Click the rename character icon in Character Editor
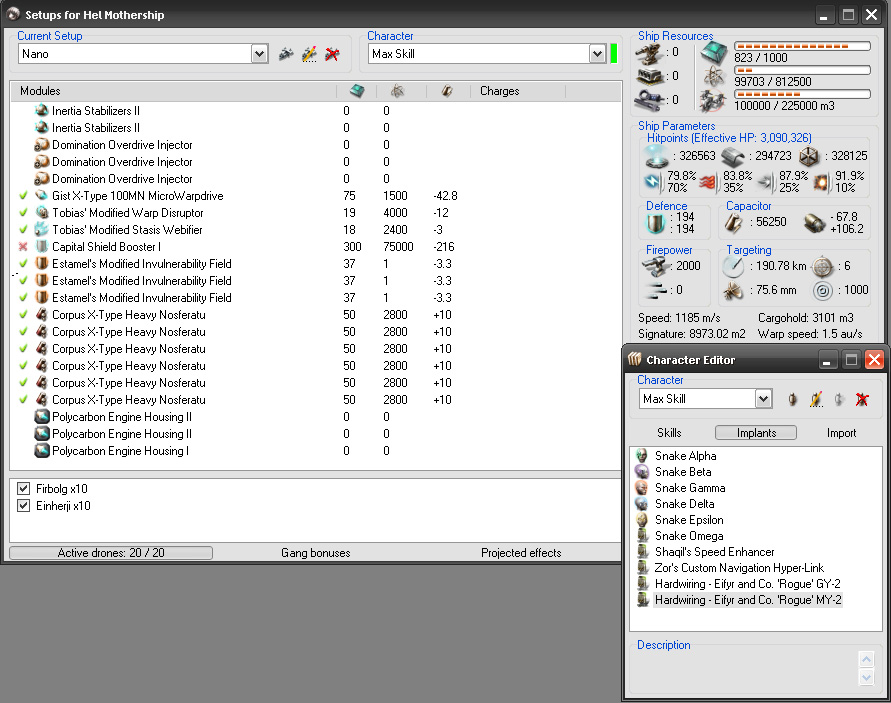The image size is (891, 703). tap(816, 400)
